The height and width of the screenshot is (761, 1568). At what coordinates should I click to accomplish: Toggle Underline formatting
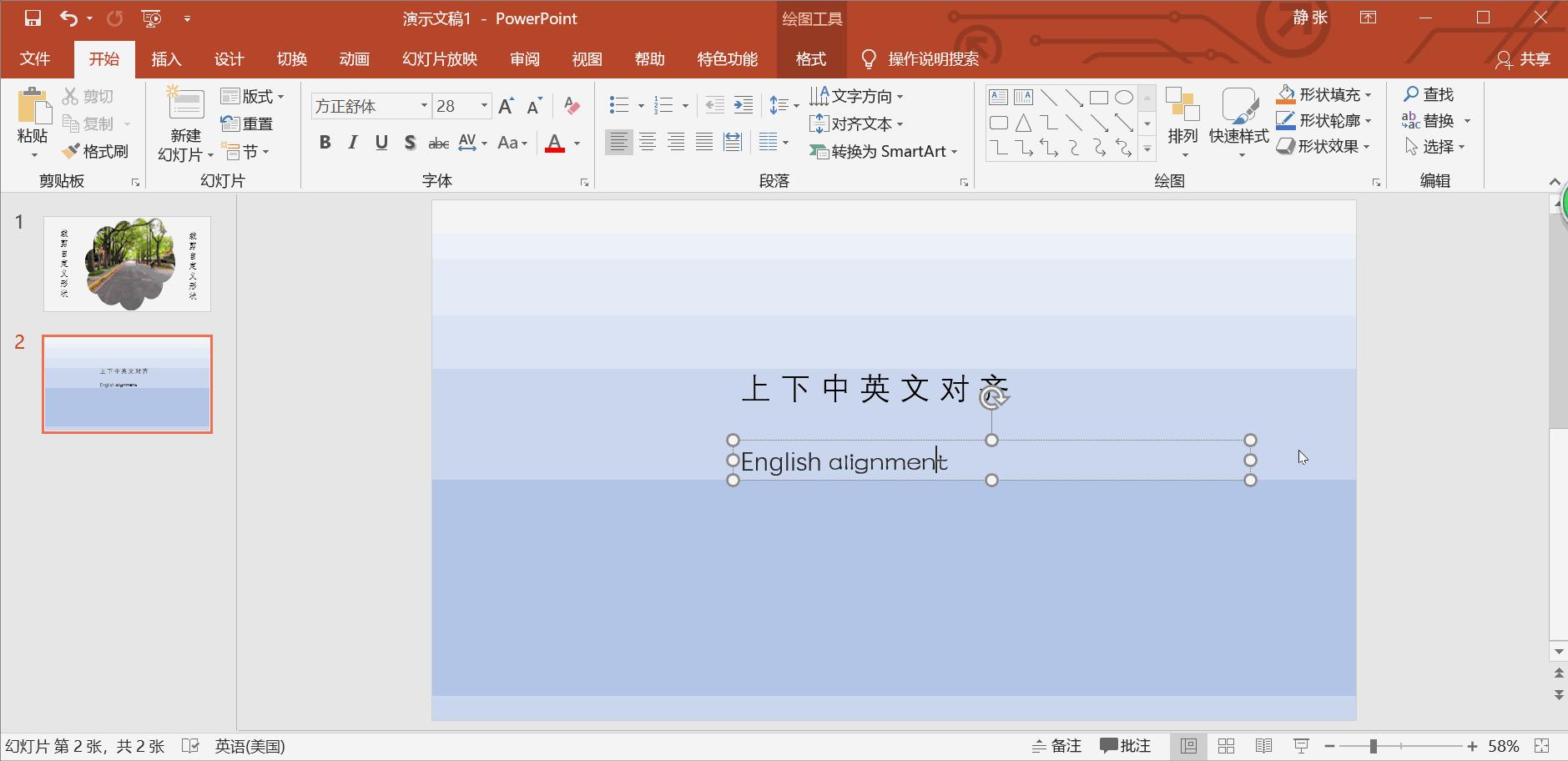[381, 143]
